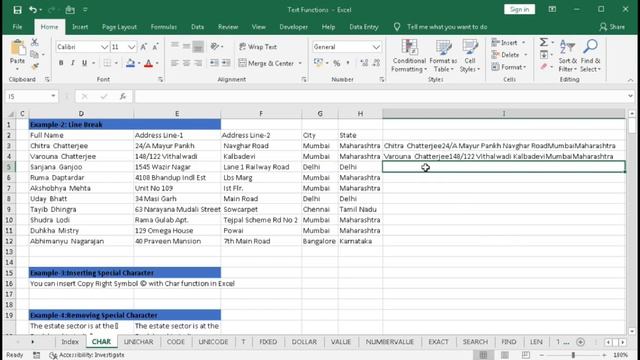640x360 pixels.
Task: Select cell with Sanjana Ganjoo
Action: coord(81,167)
